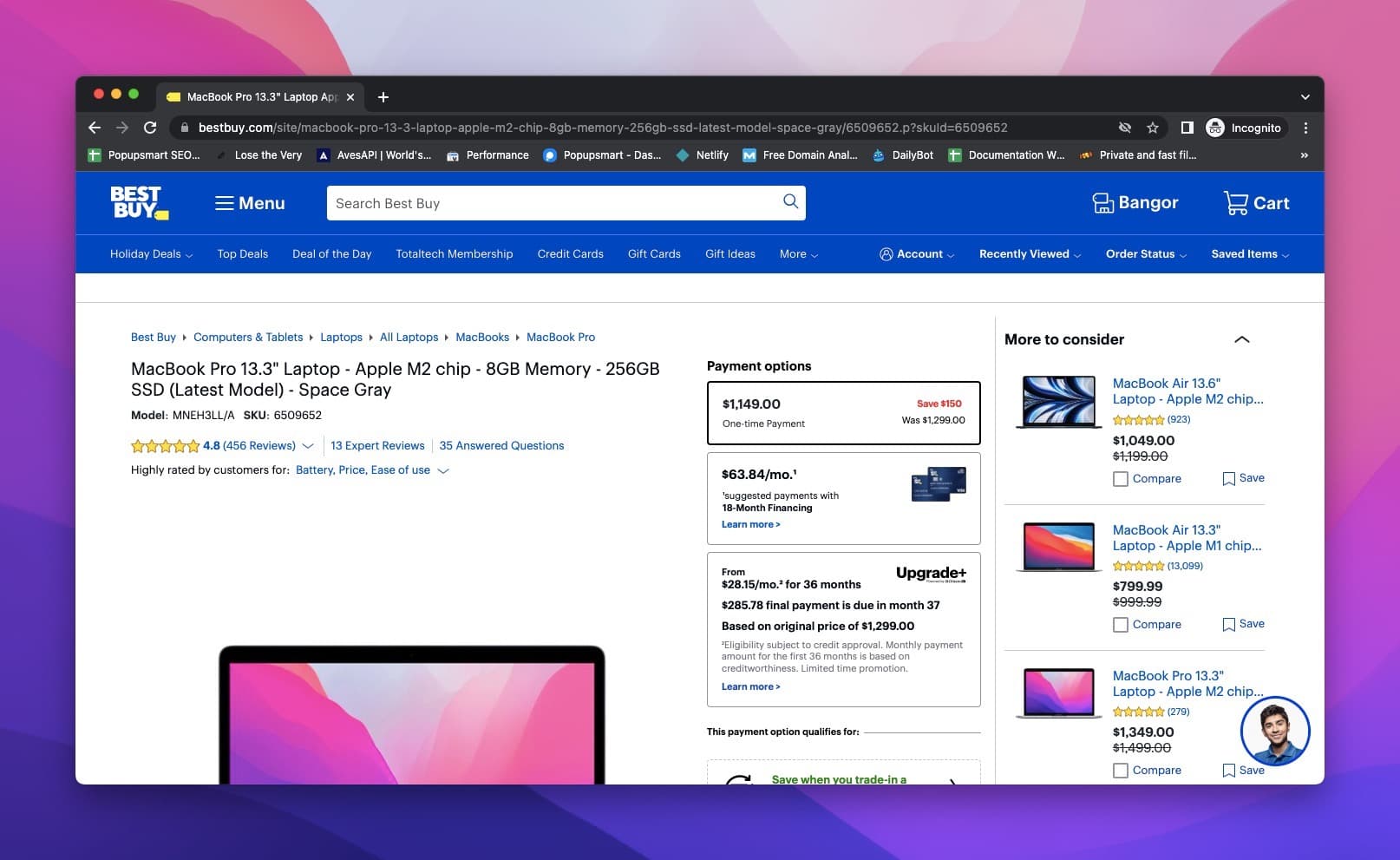The image size is (1400, 860).
Task: Save the MacBook Air 13.6" item
Action: [1243, 478]
